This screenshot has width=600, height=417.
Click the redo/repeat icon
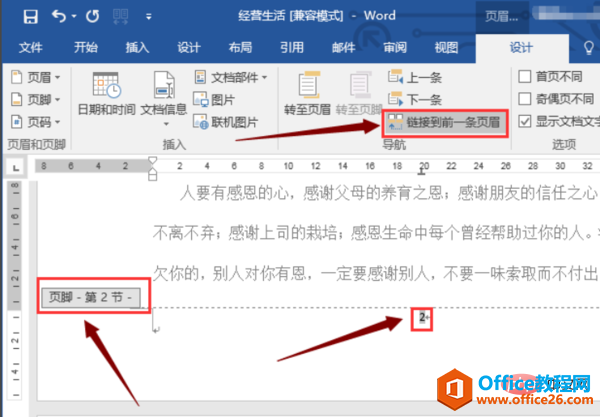92,16
